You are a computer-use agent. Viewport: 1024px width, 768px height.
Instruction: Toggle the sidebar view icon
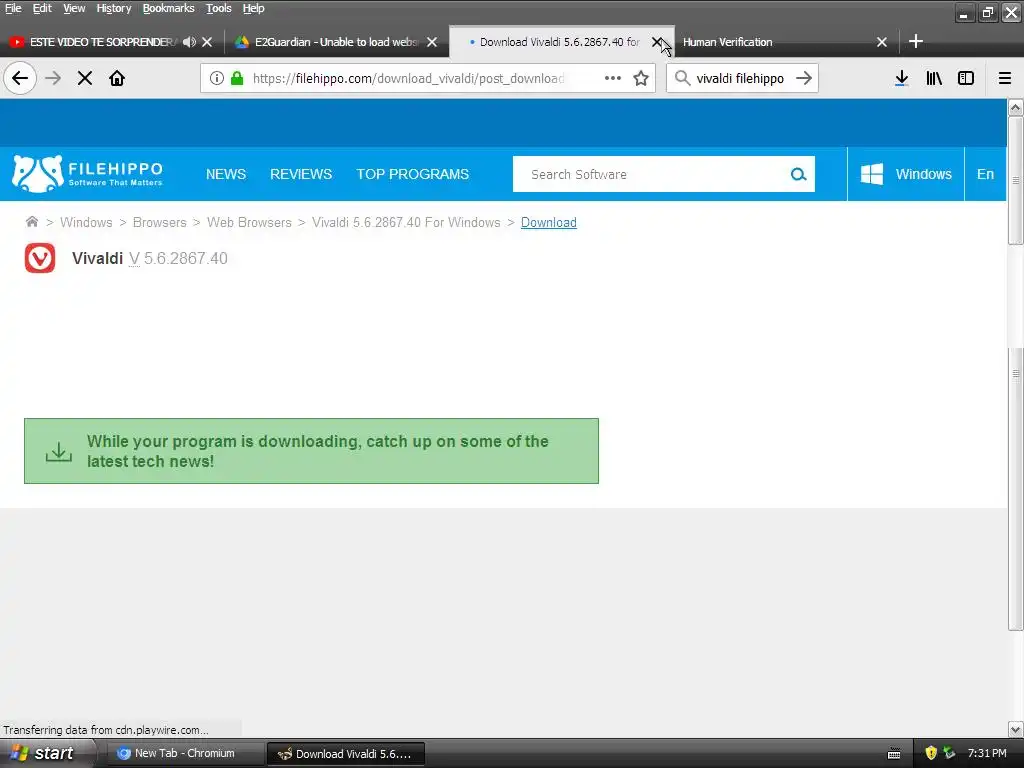tap(966, 78)
